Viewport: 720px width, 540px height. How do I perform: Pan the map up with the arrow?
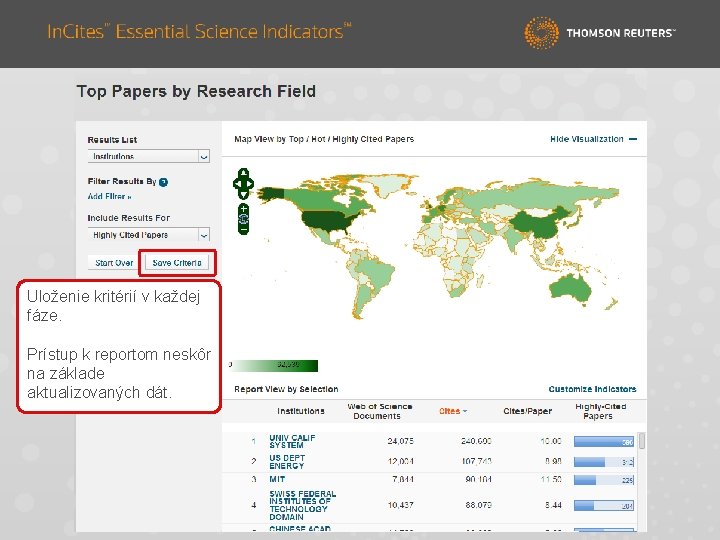[243, 174]
